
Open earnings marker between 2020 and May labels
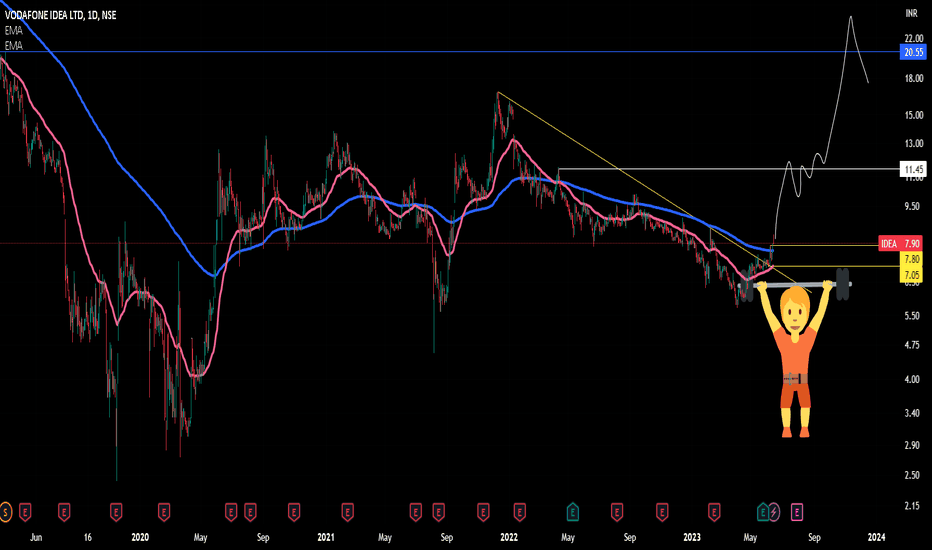point(163,511)
